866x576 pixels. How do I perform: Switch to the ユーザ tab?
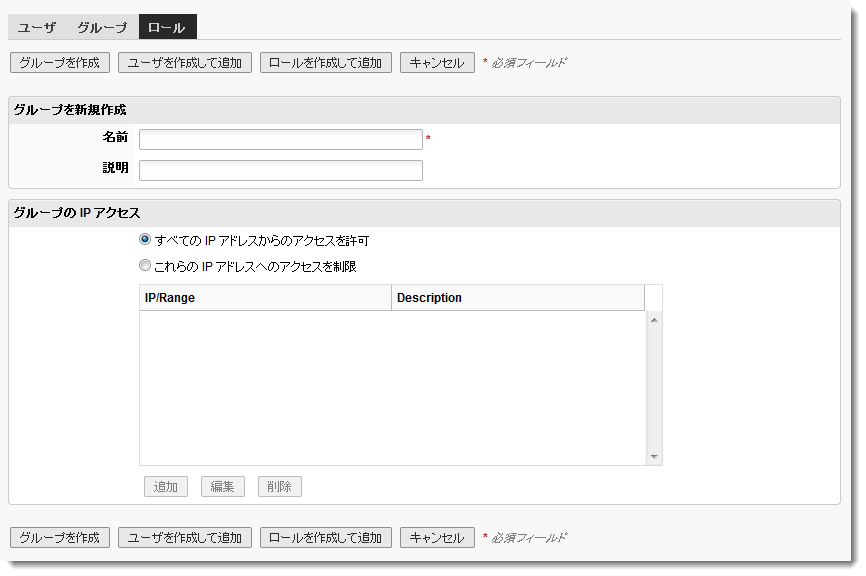point(36,27)
